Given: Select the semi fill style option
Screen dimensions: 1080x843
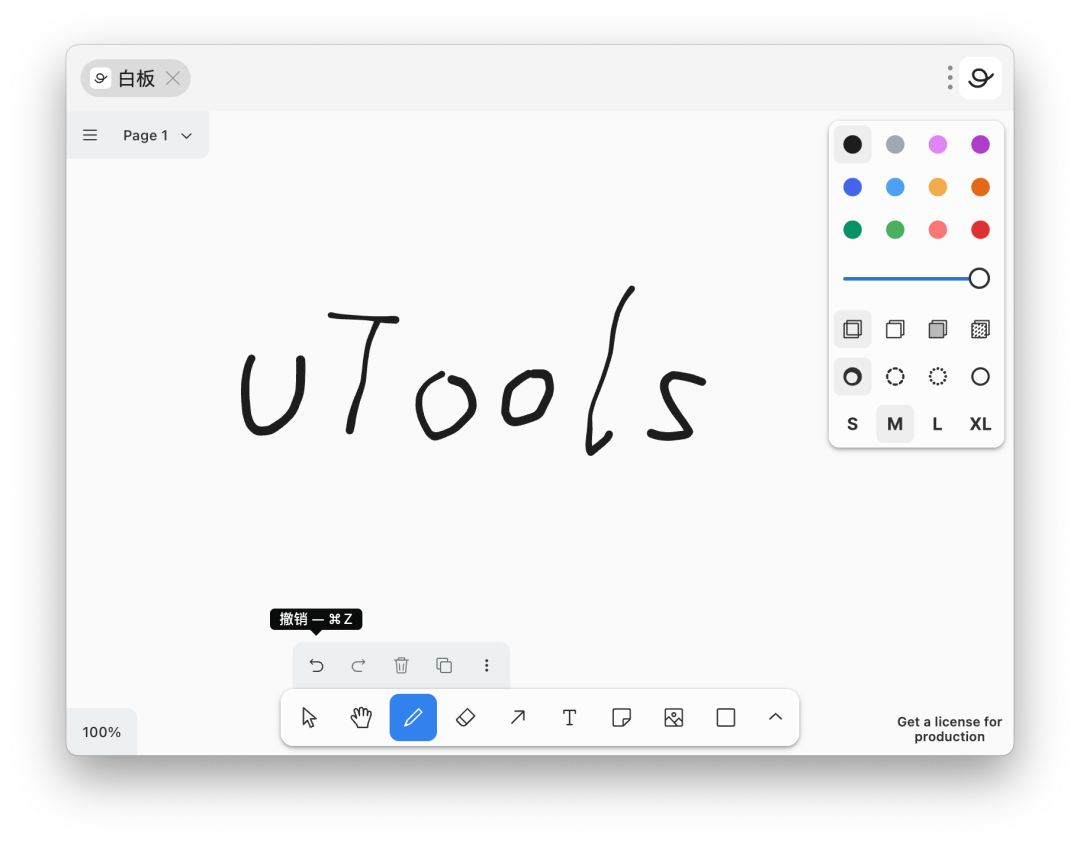Looking at the screenshot, I should [895, 329].
